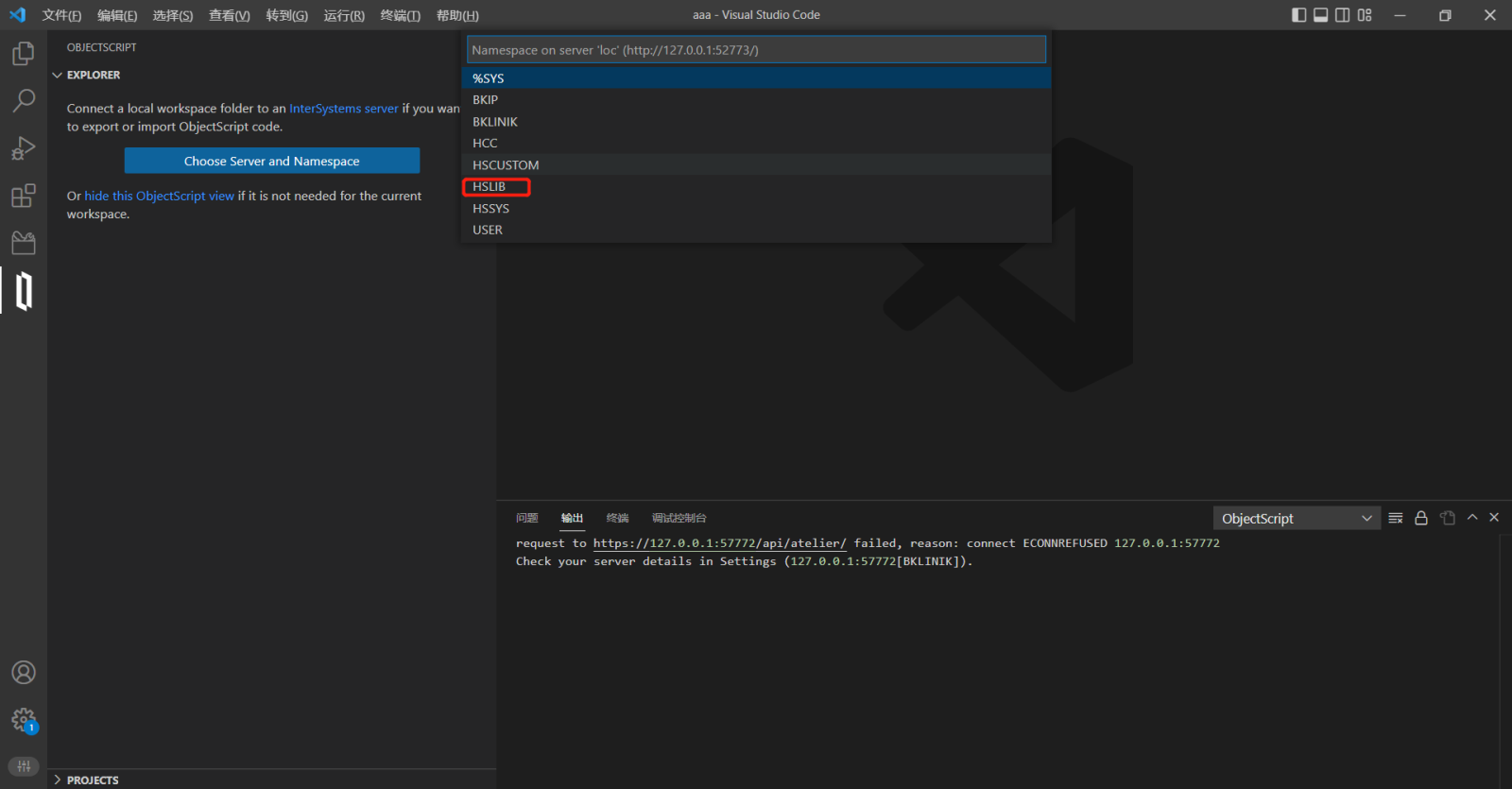Open Run and Debug view

tap(24, 148)
